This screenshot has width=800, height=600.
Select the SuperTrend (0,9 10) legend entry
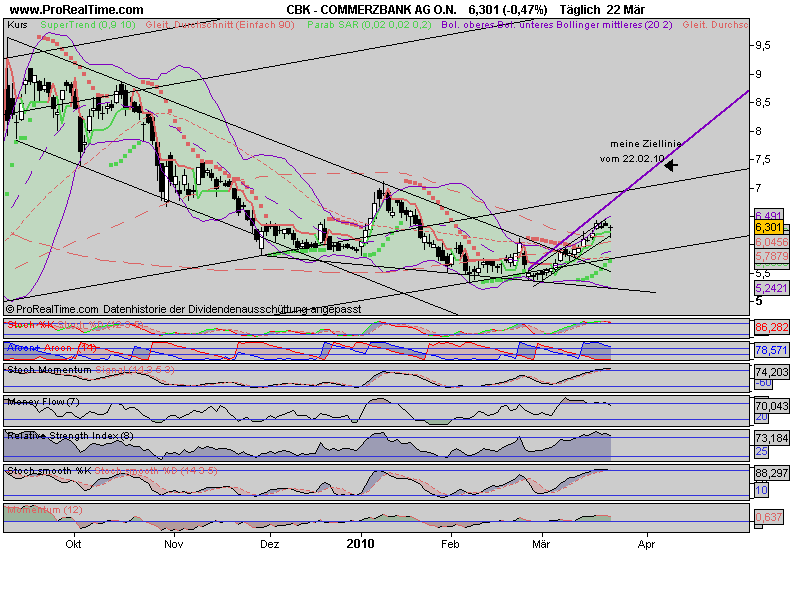pyautogui.click(x=88, y=24)
